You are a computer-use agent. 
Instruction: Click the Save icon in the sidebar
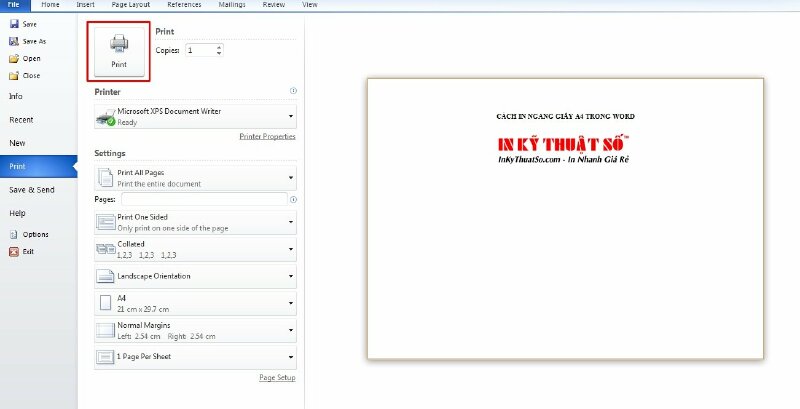pos(14,25)
